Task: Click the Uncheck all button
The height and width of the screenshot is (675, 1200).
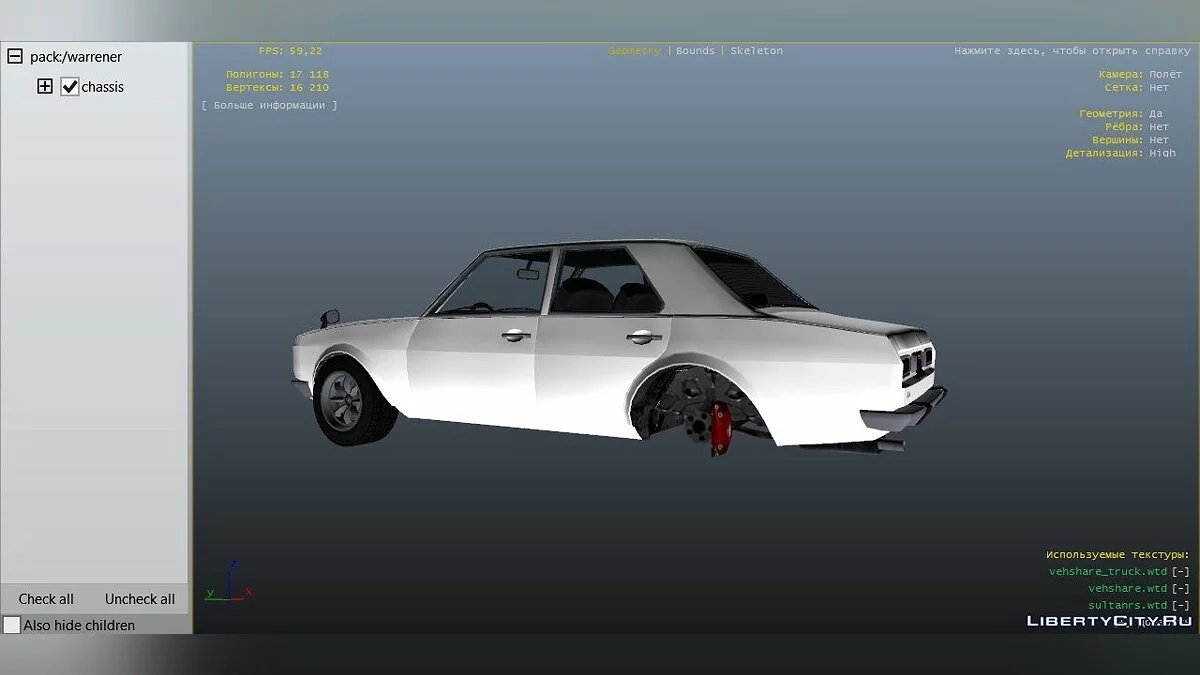Action: pyautogui.click(x=140, y=599)
